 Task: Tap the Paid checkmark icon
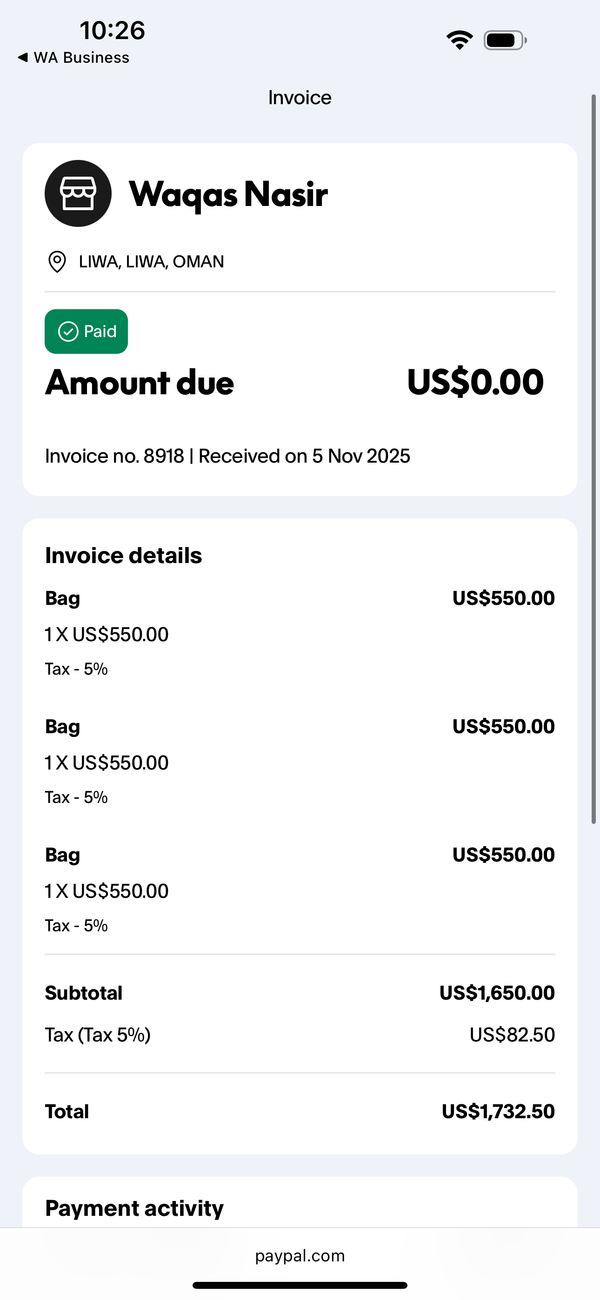pyautogui.click(x=68, y=331)
